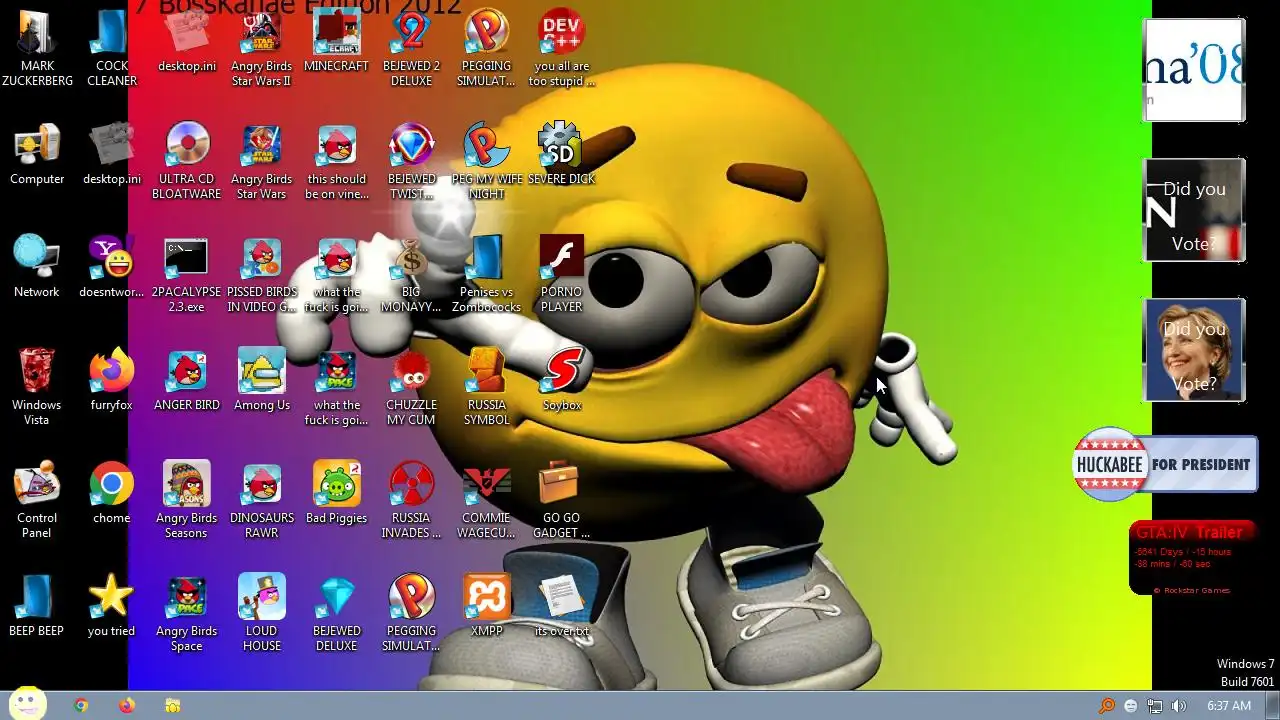Open the 6:37 AM taskbar clock
Screen dimensions: 1280x720
tap(1229, 705)
